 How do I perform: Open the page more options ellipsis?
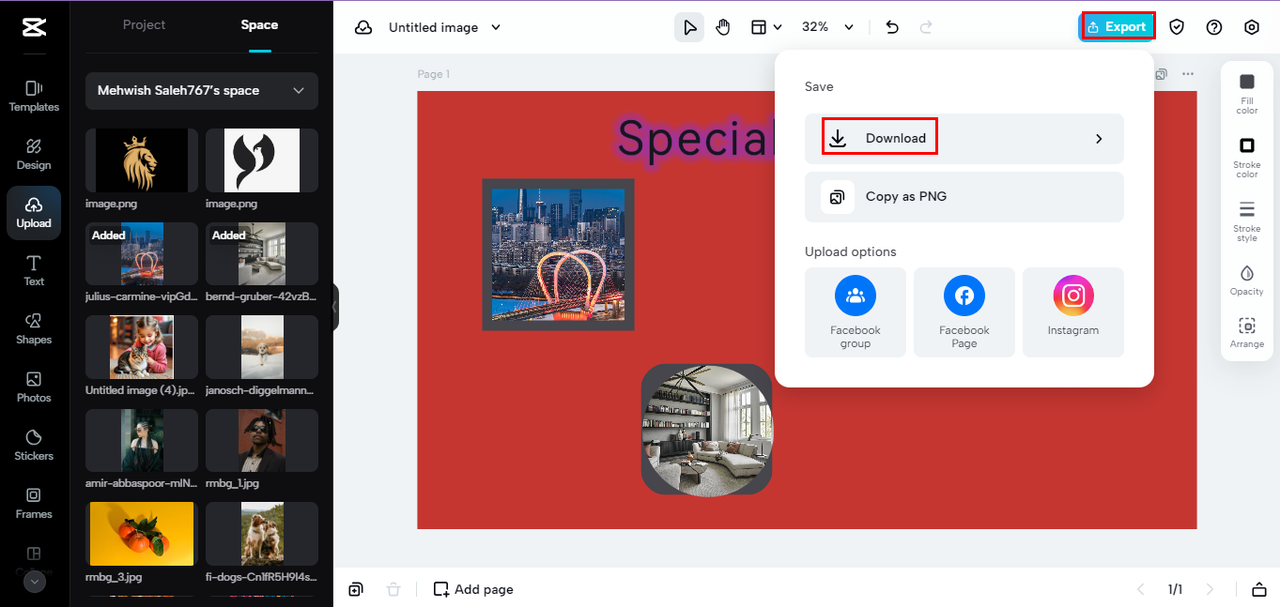(1188, 74)
